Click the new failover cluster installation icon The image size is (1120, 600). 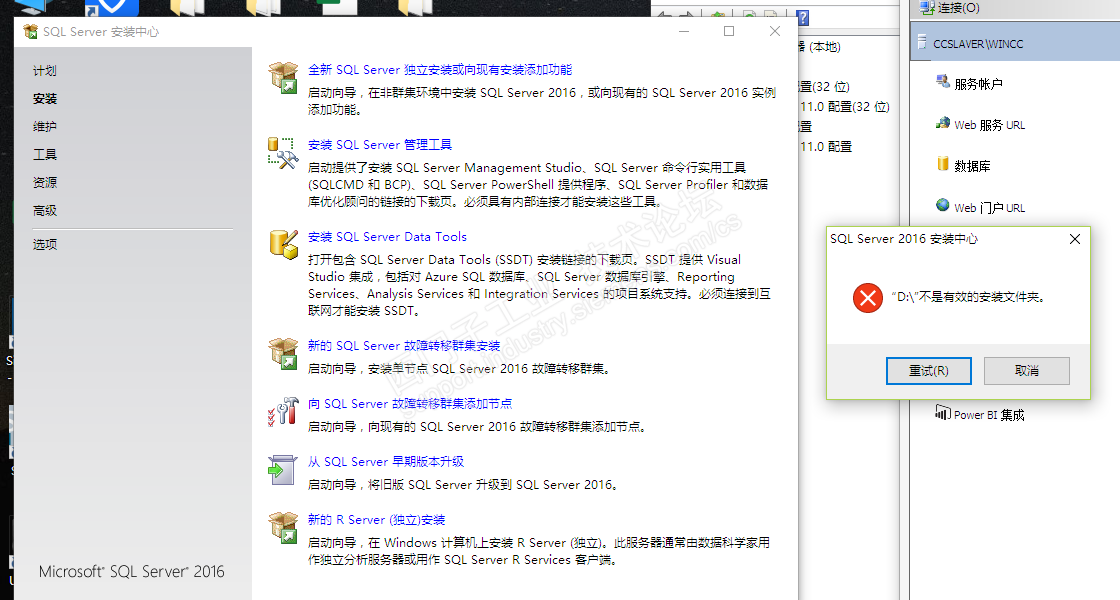pyautogui.click(x=283, y=353)
